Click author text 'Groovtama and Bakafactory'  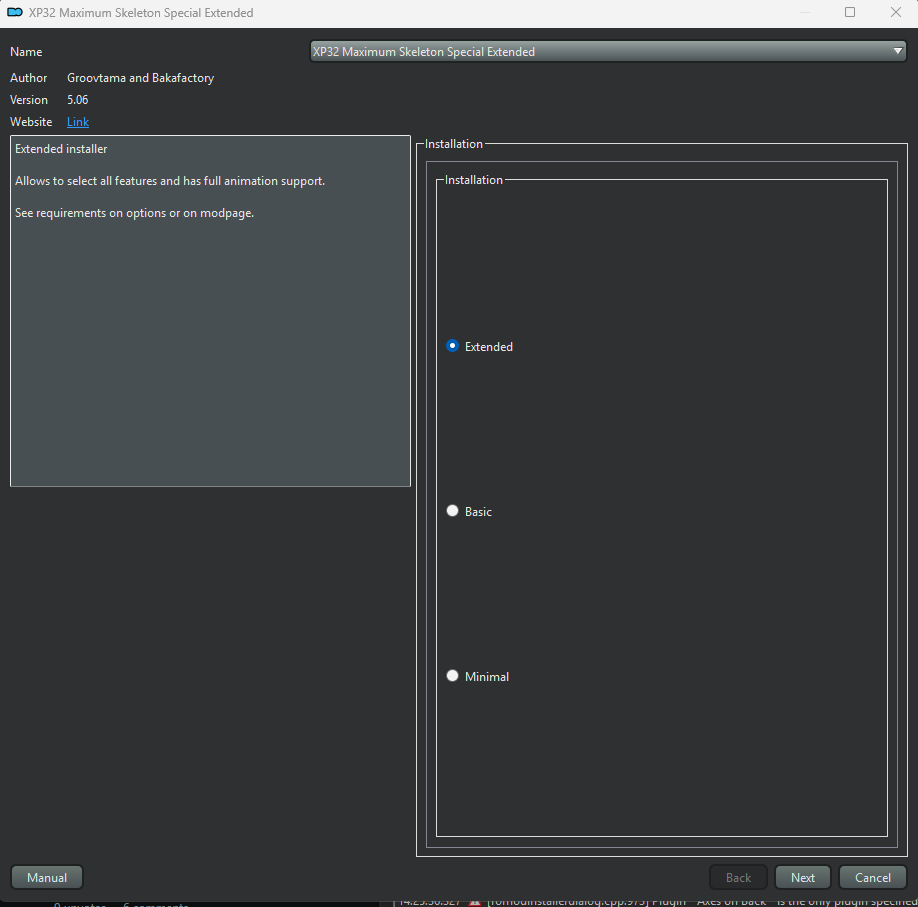pos(141,78)
